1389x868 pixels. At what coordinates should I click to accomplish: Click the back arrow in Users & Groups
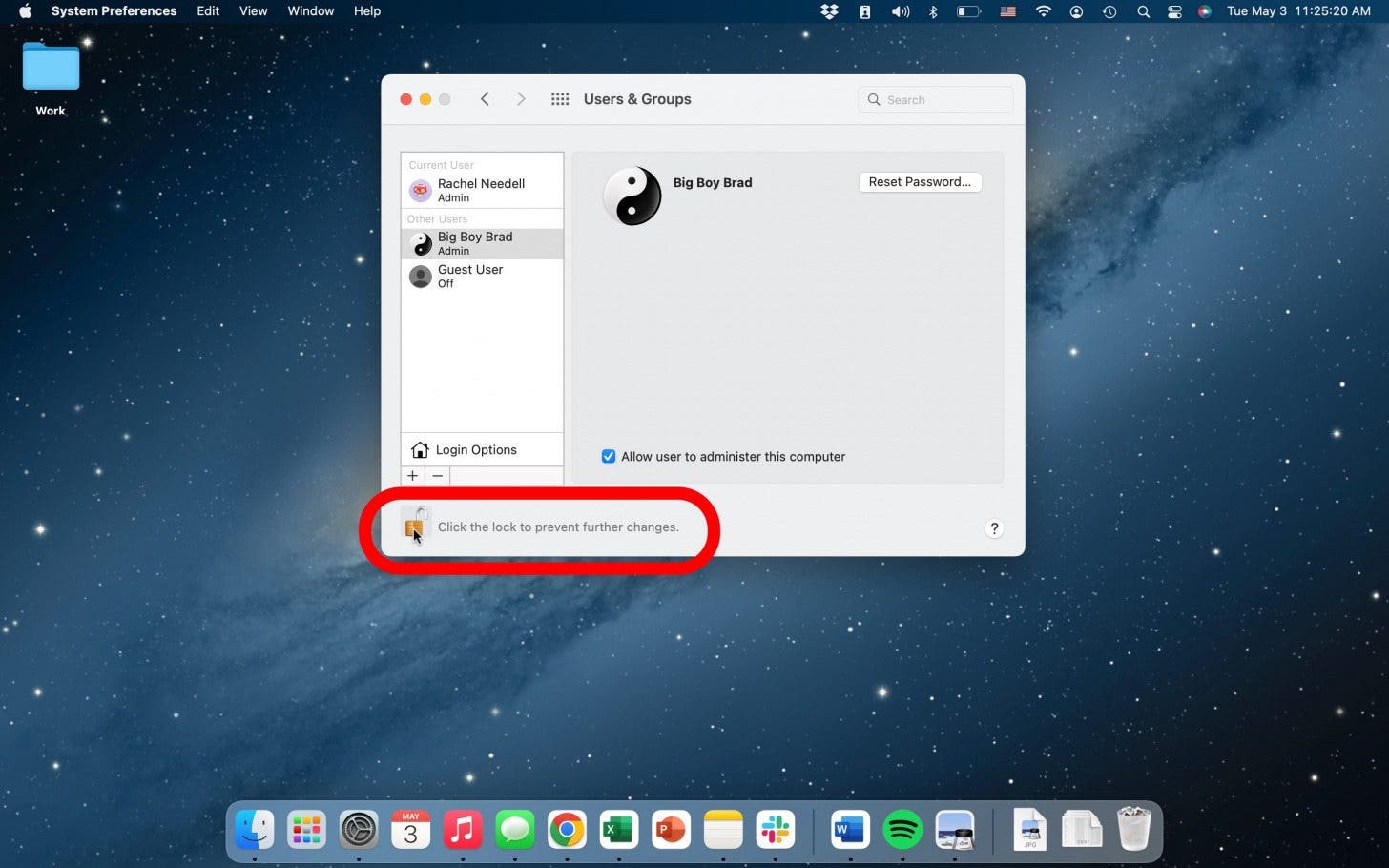point(486,99)
